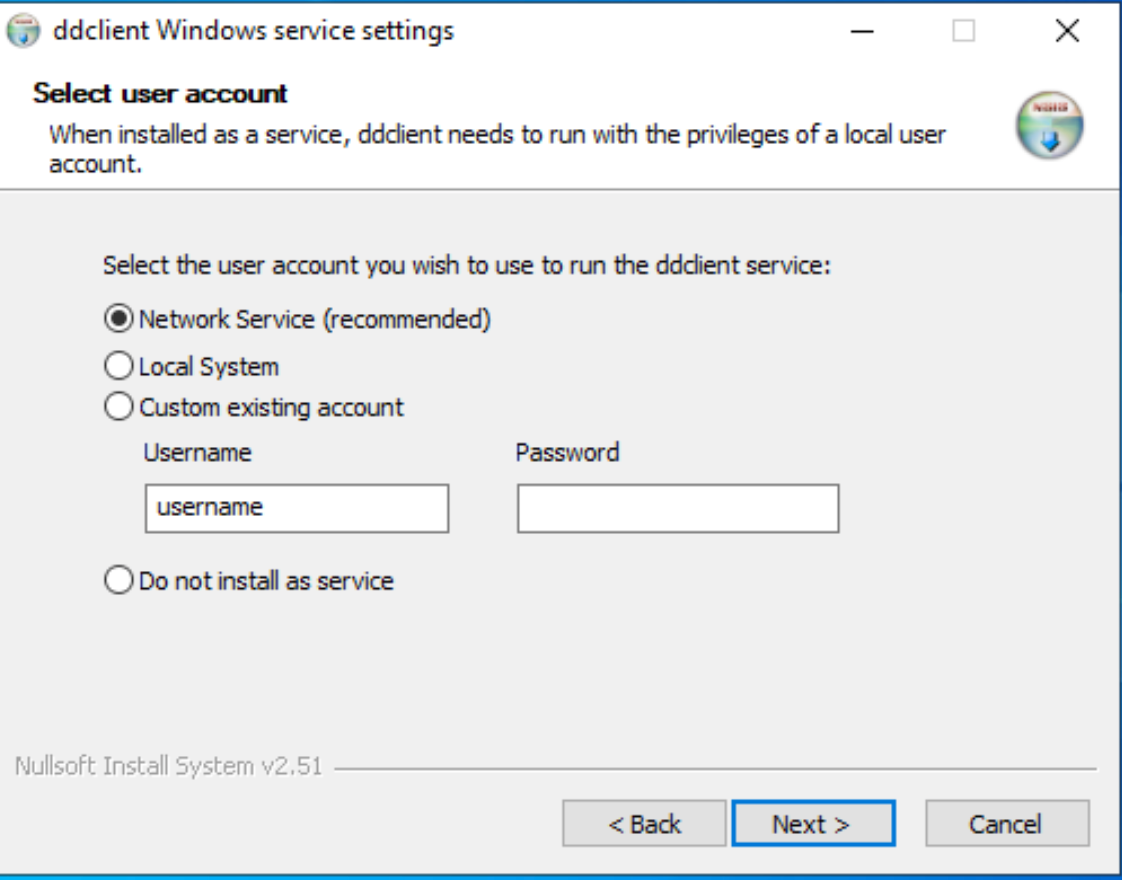This screenshot has width=1122, height=880.
Task: Click into the Username input field
Action: pyautogui.click(x=297, y=508)
